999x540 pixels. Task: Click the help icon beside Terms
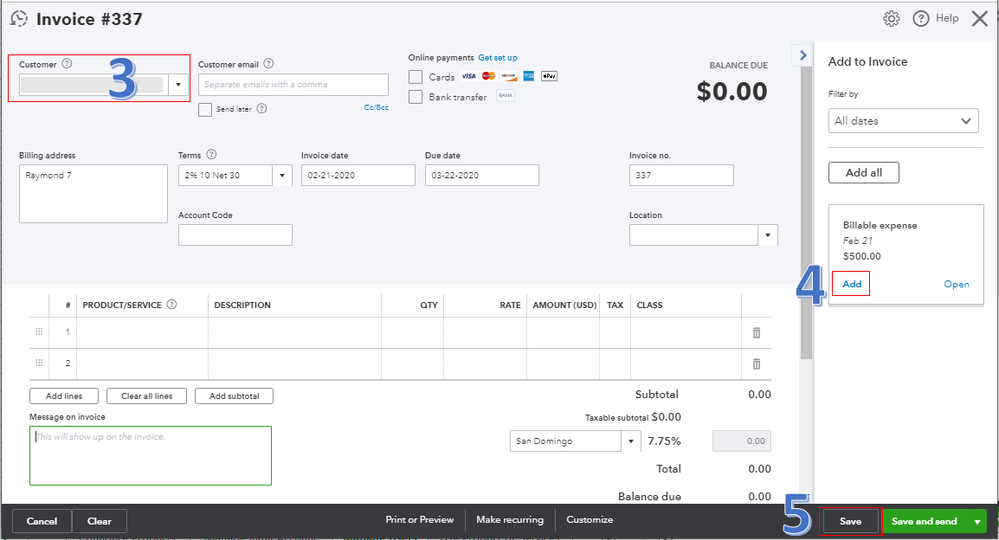click(x=212, y=155)
